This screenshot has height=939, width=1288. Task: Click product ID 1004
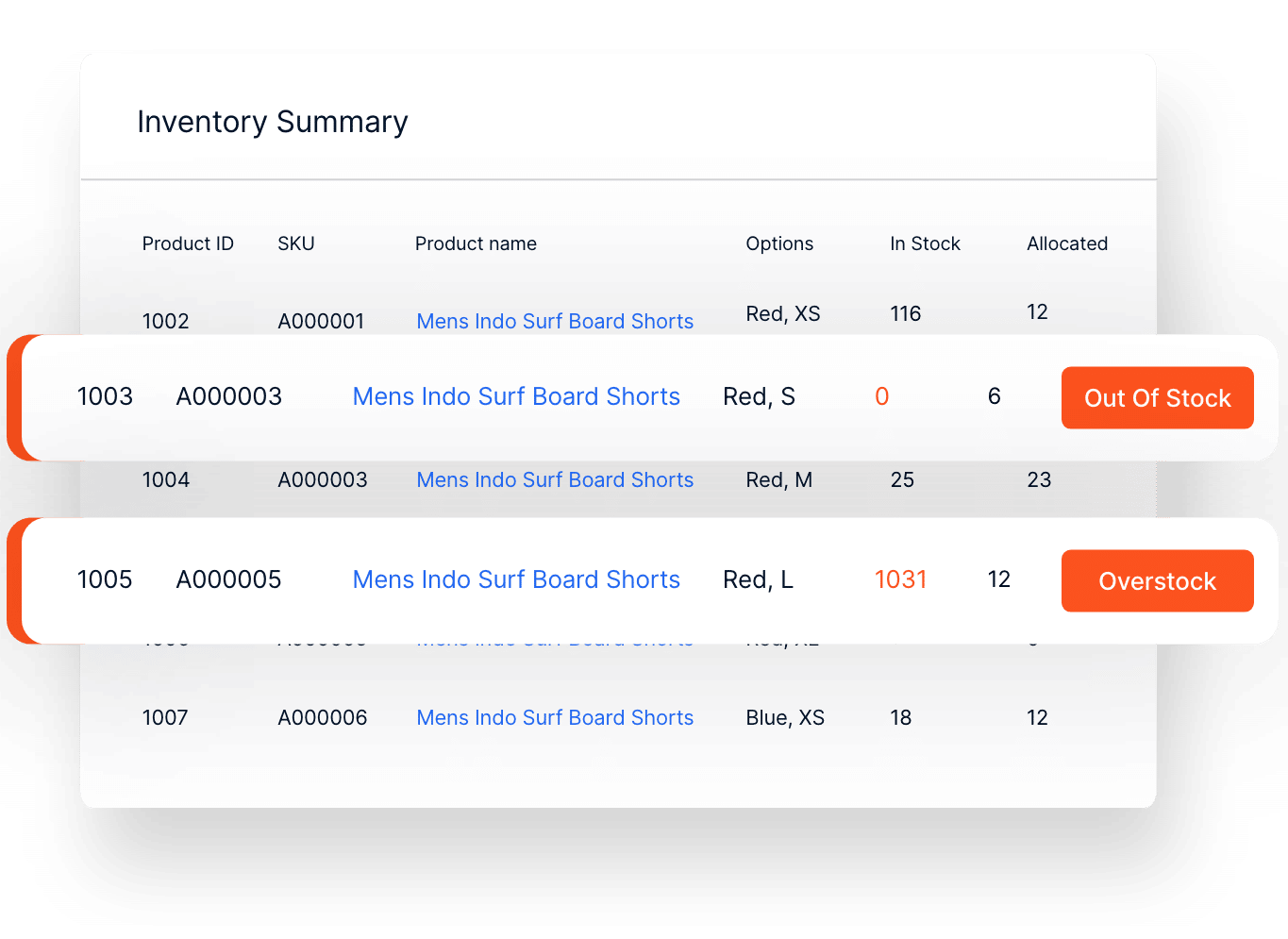(x=166, y=479)
